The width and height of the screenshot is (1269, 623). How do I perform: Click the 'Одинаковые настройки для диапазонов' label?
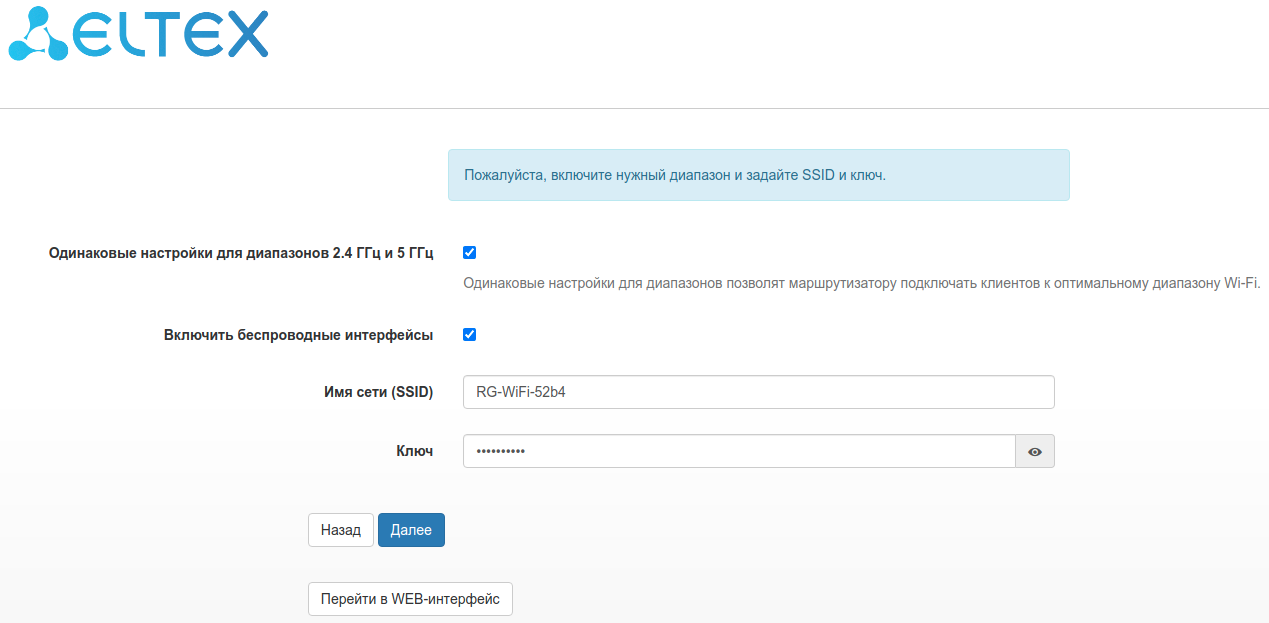tap(241, 254)
